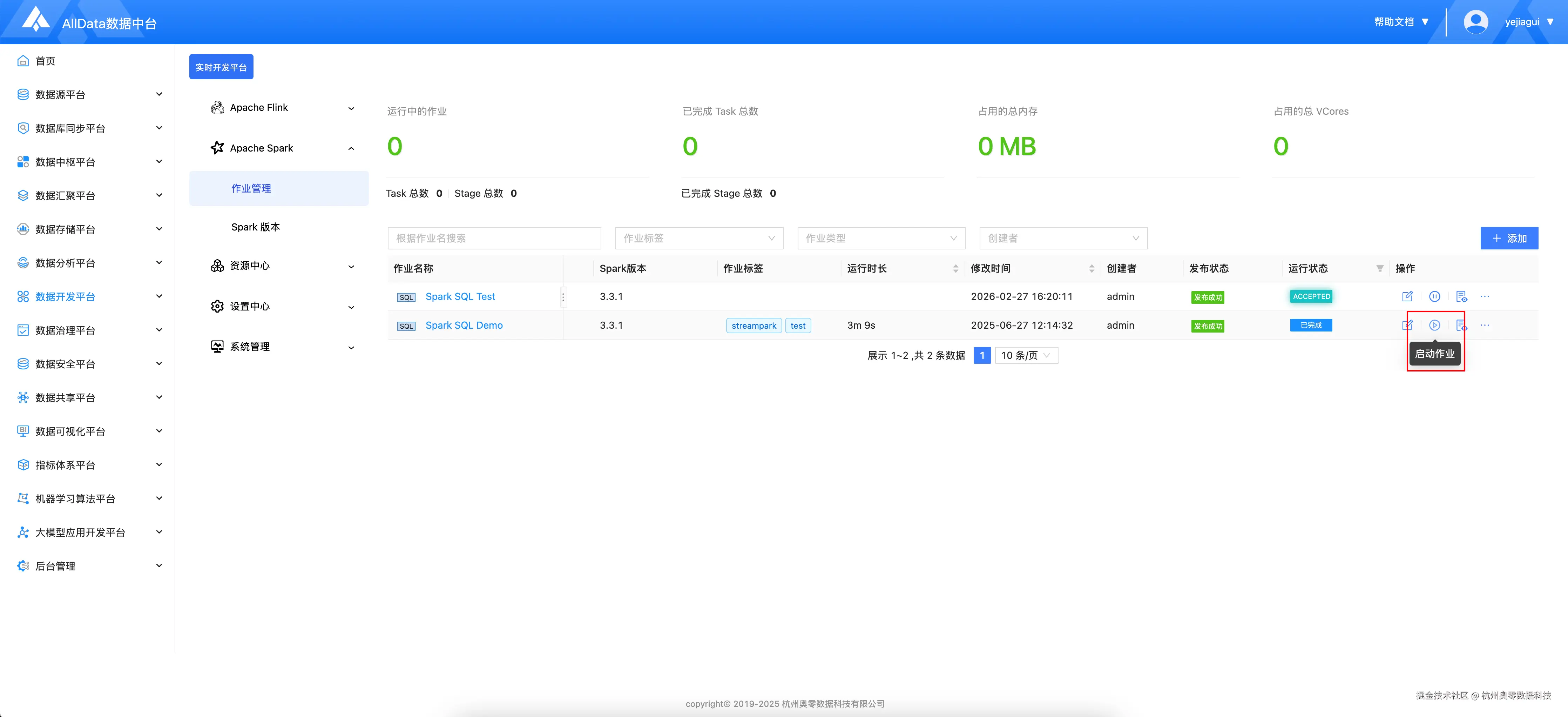Screen dimensions: 1568x717
Task: Sort by 运行时长 column sorter
Action: 955,269
